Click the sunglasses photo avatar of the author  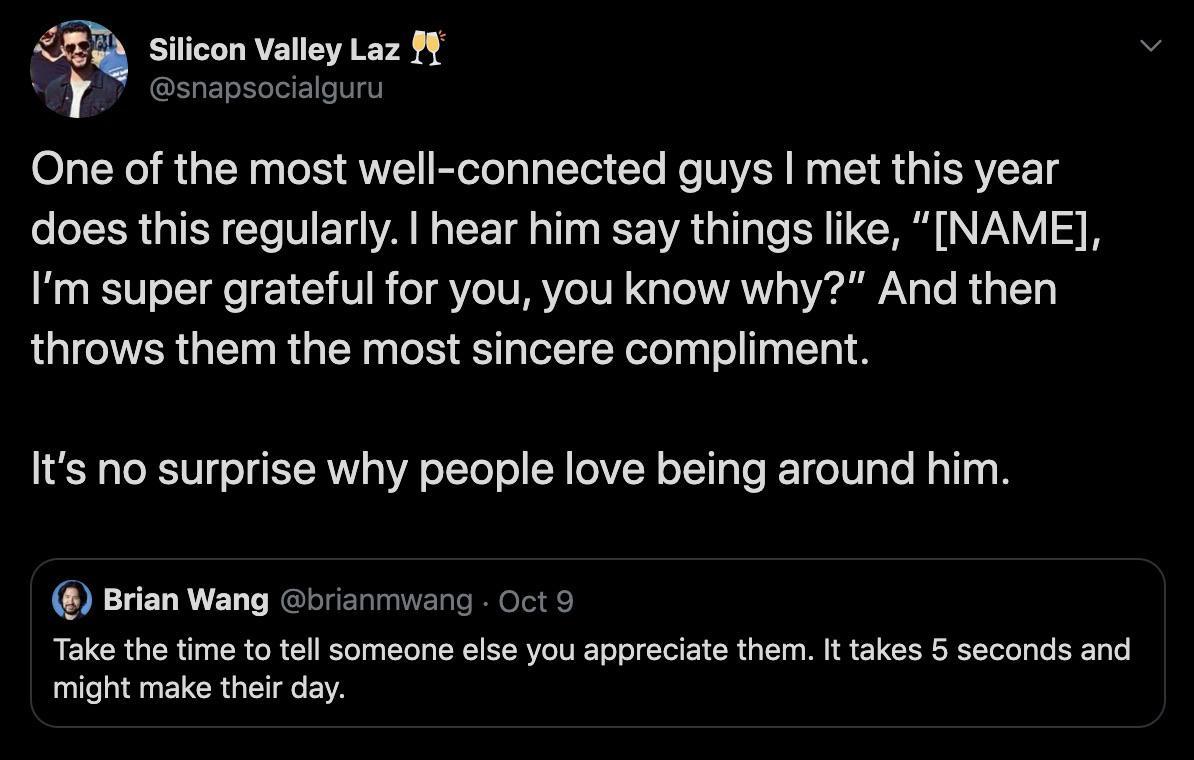tap(78, 68)
